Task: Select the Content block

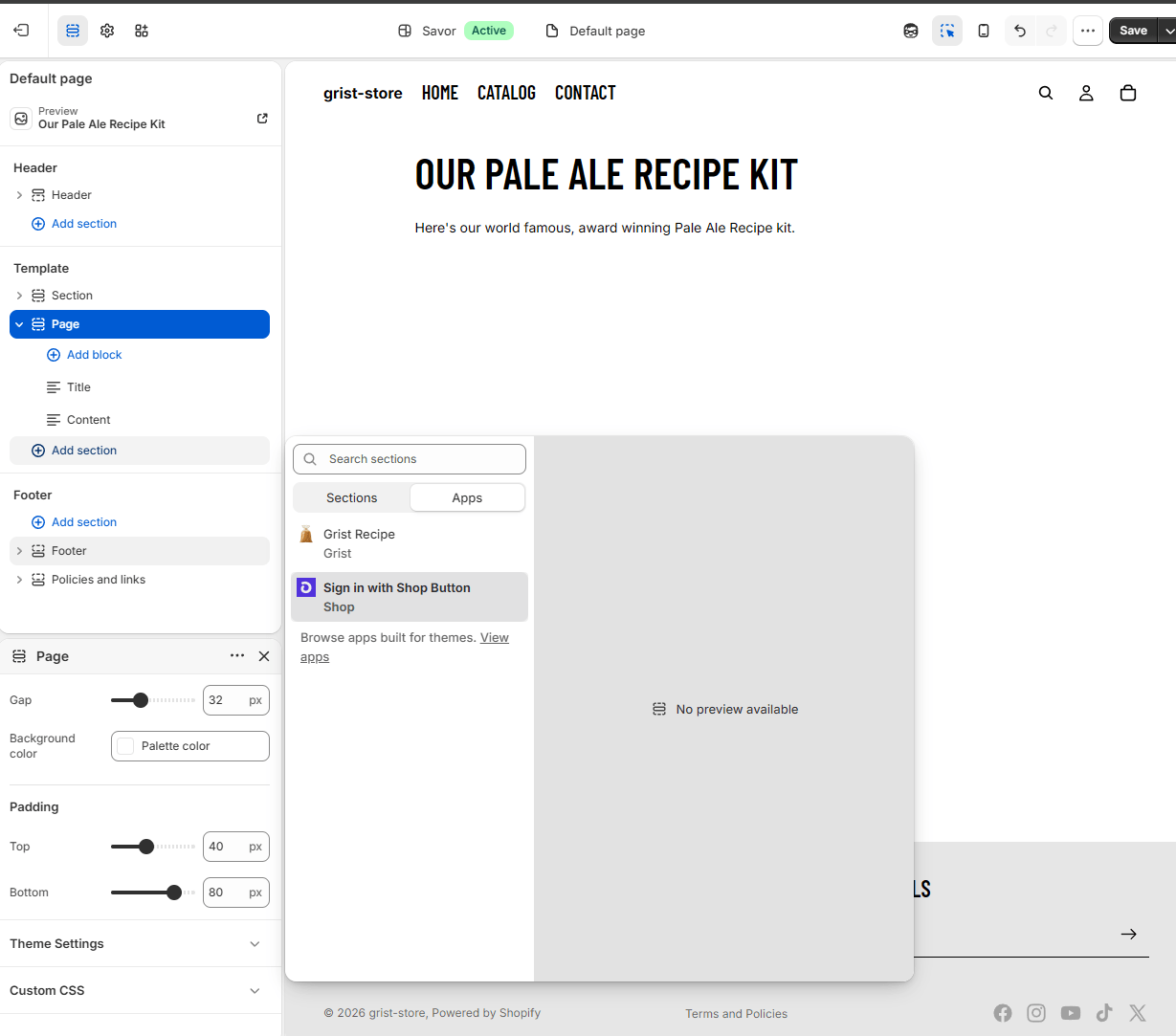Action: (x=78, y=420)
